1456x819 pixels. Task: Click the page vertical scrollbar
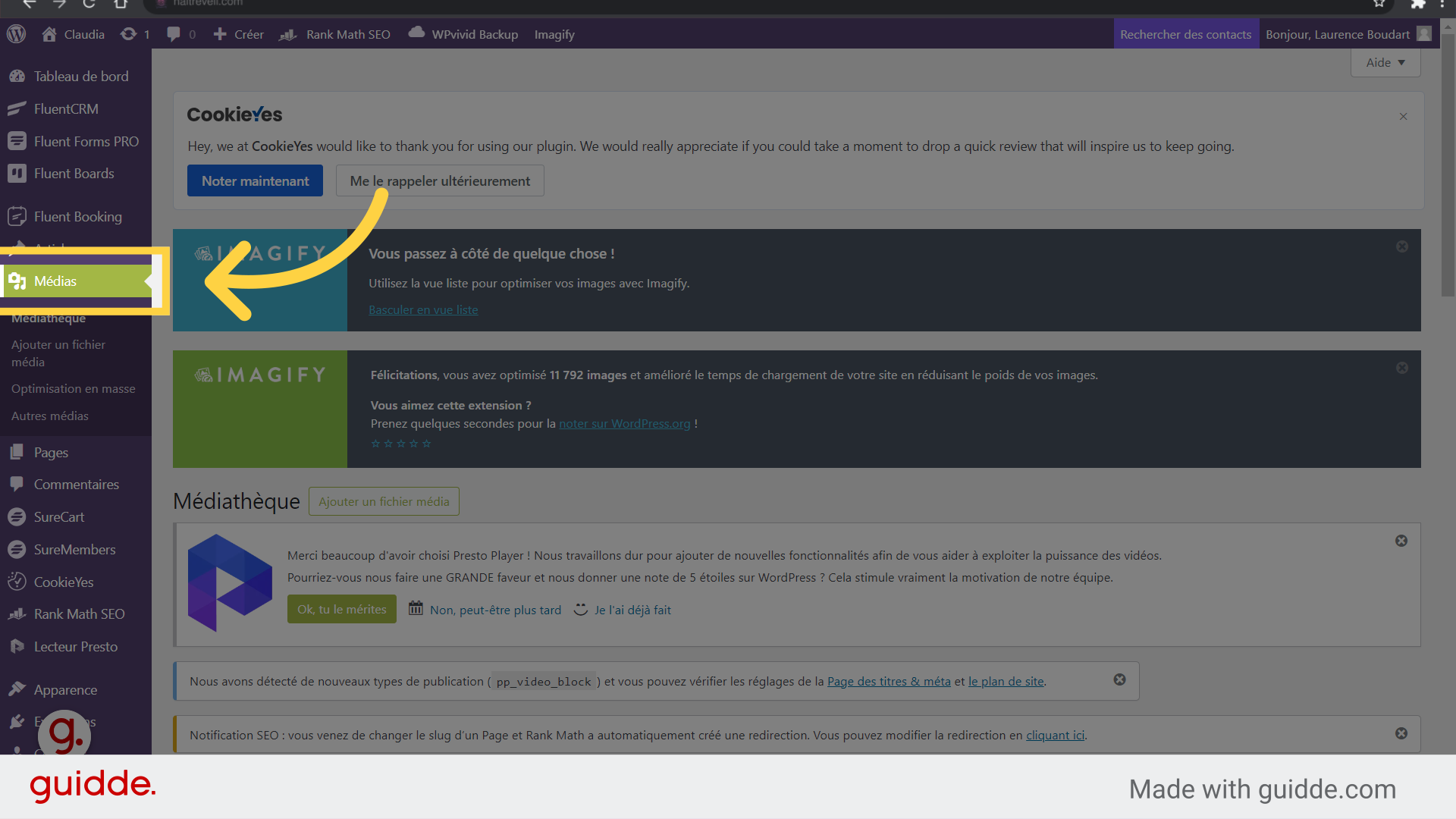click(1448, 165)
